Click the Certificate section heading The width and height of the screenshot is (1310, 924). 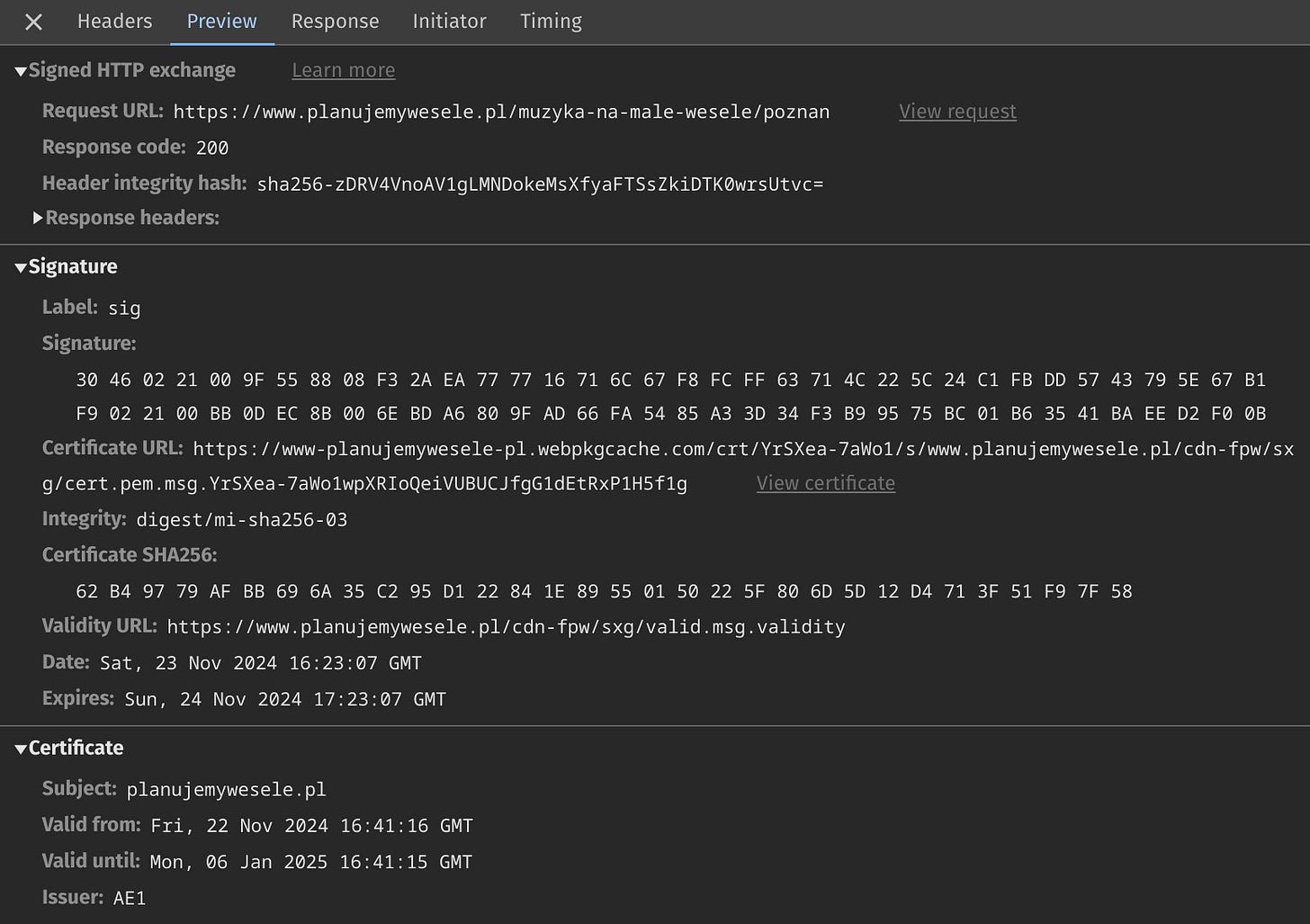click(76, 749)
